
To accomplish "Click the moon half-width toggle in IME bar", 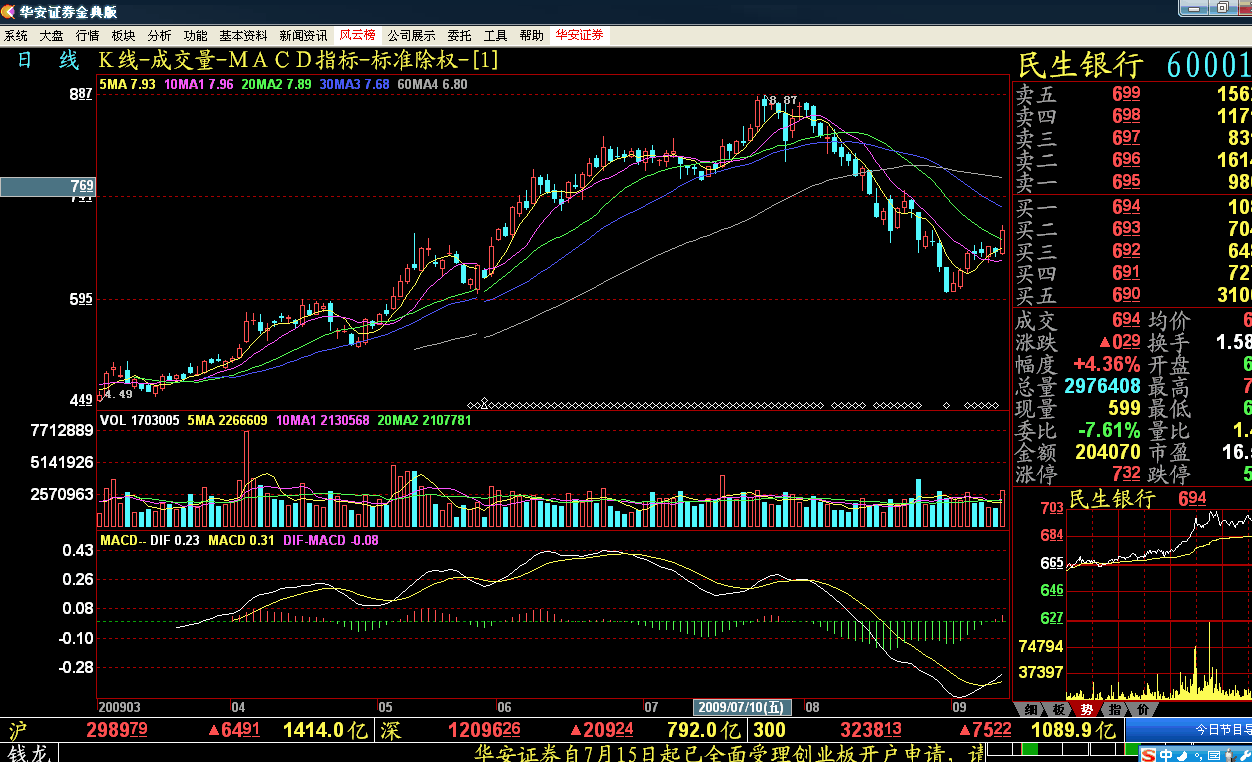I will click(x=1182, y=755).
